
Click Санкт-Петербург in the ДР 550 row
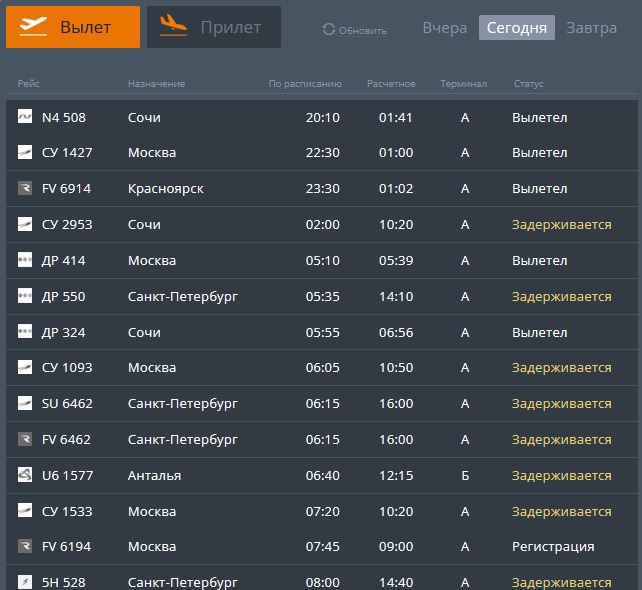point(183,296)
